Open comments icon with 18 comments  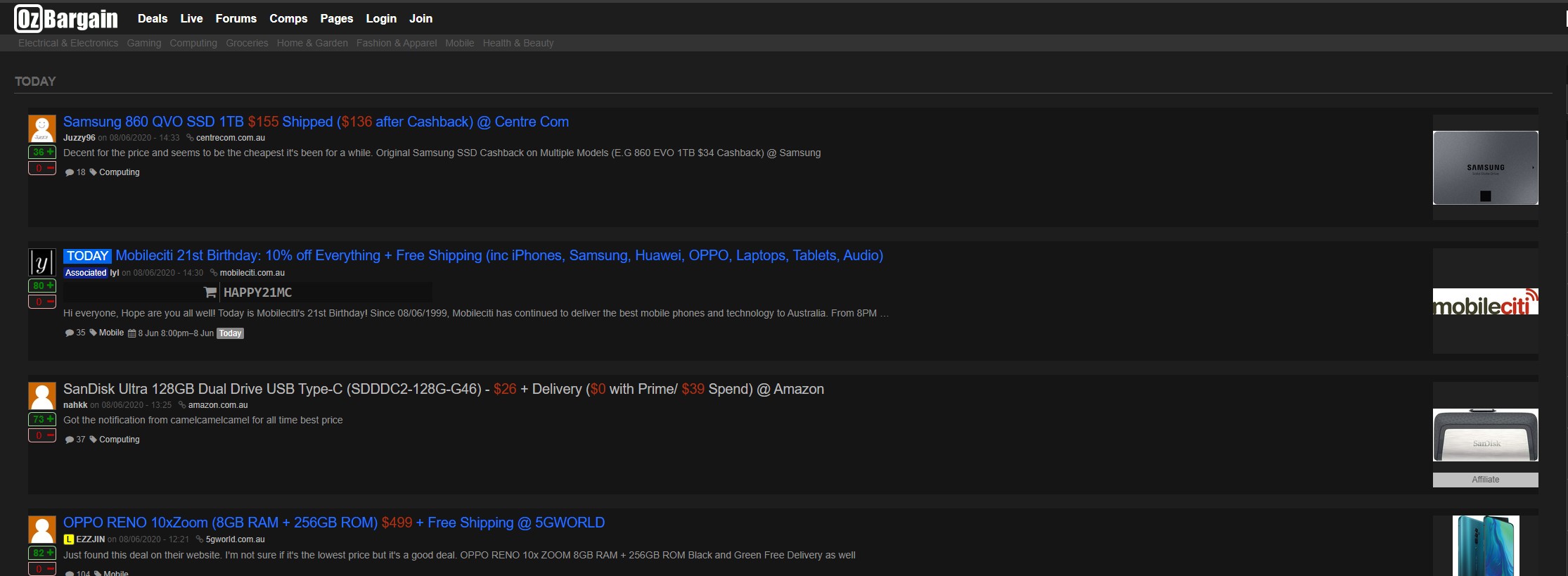[x=70, y=172]
